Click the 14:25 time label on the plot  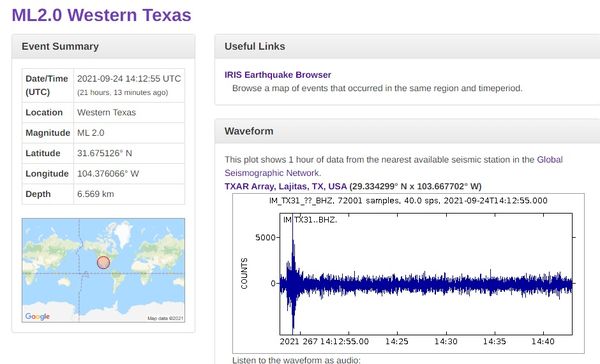tap(397, 341)
